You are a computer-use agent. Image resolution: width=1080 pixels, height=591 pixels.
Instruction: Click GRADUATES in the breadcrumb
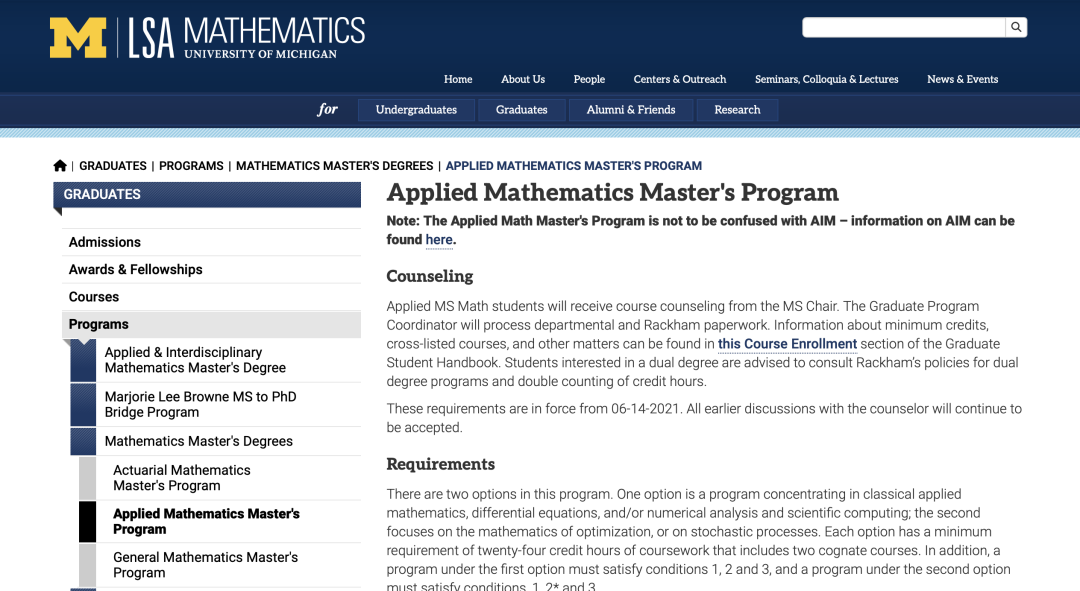113,166
